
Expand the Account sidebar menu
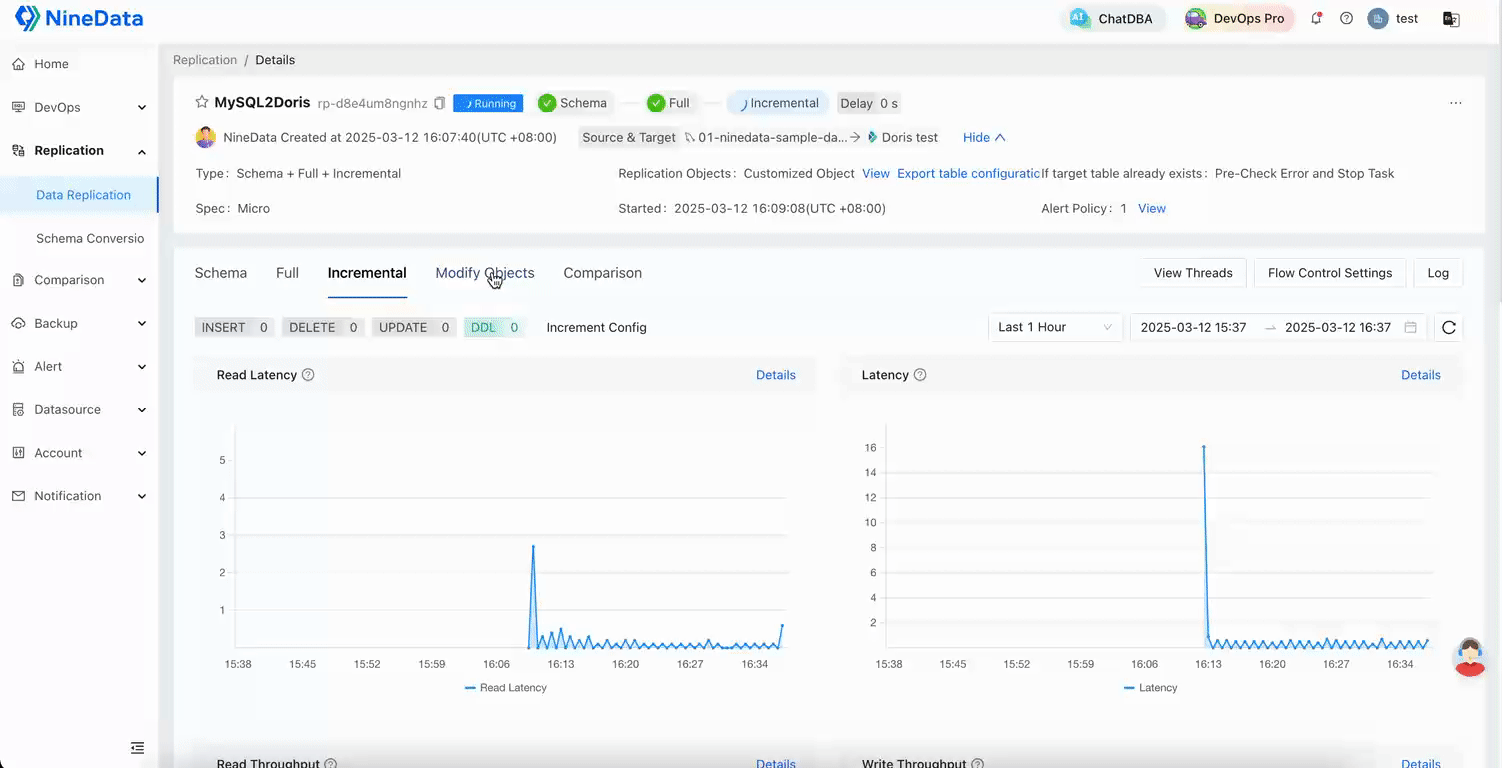79,453
